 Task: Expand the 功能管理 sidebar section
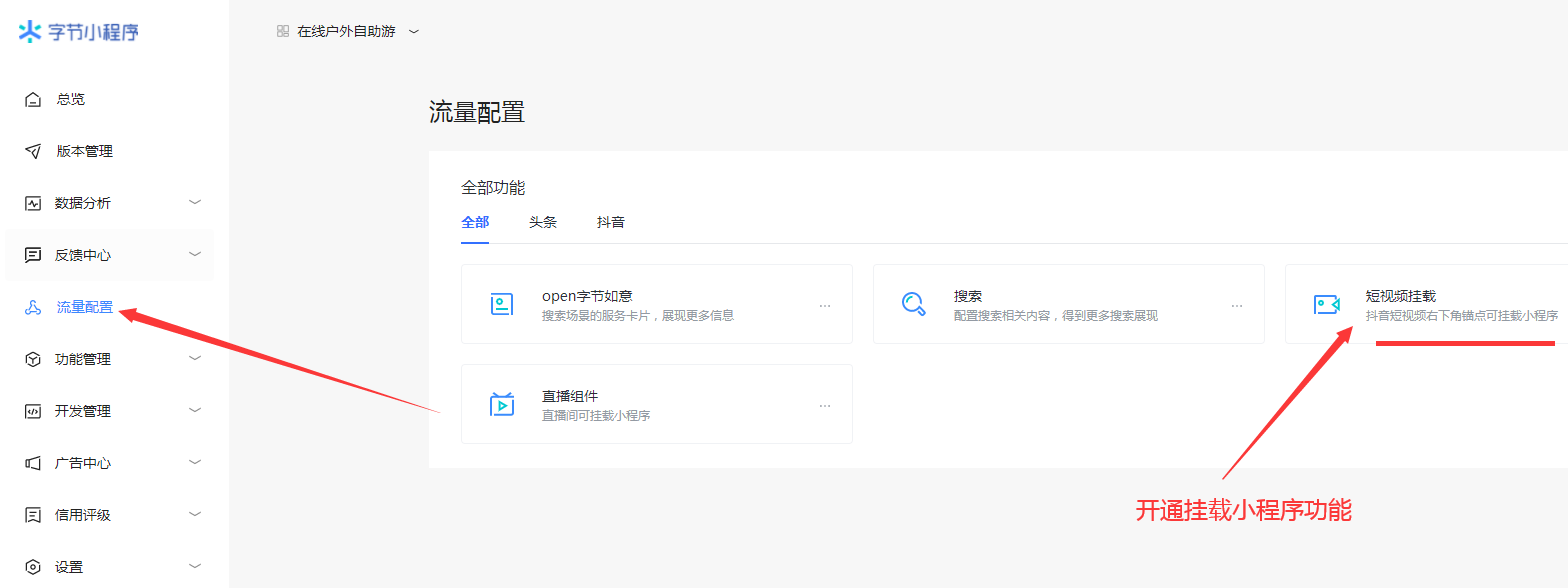[195, 359]
